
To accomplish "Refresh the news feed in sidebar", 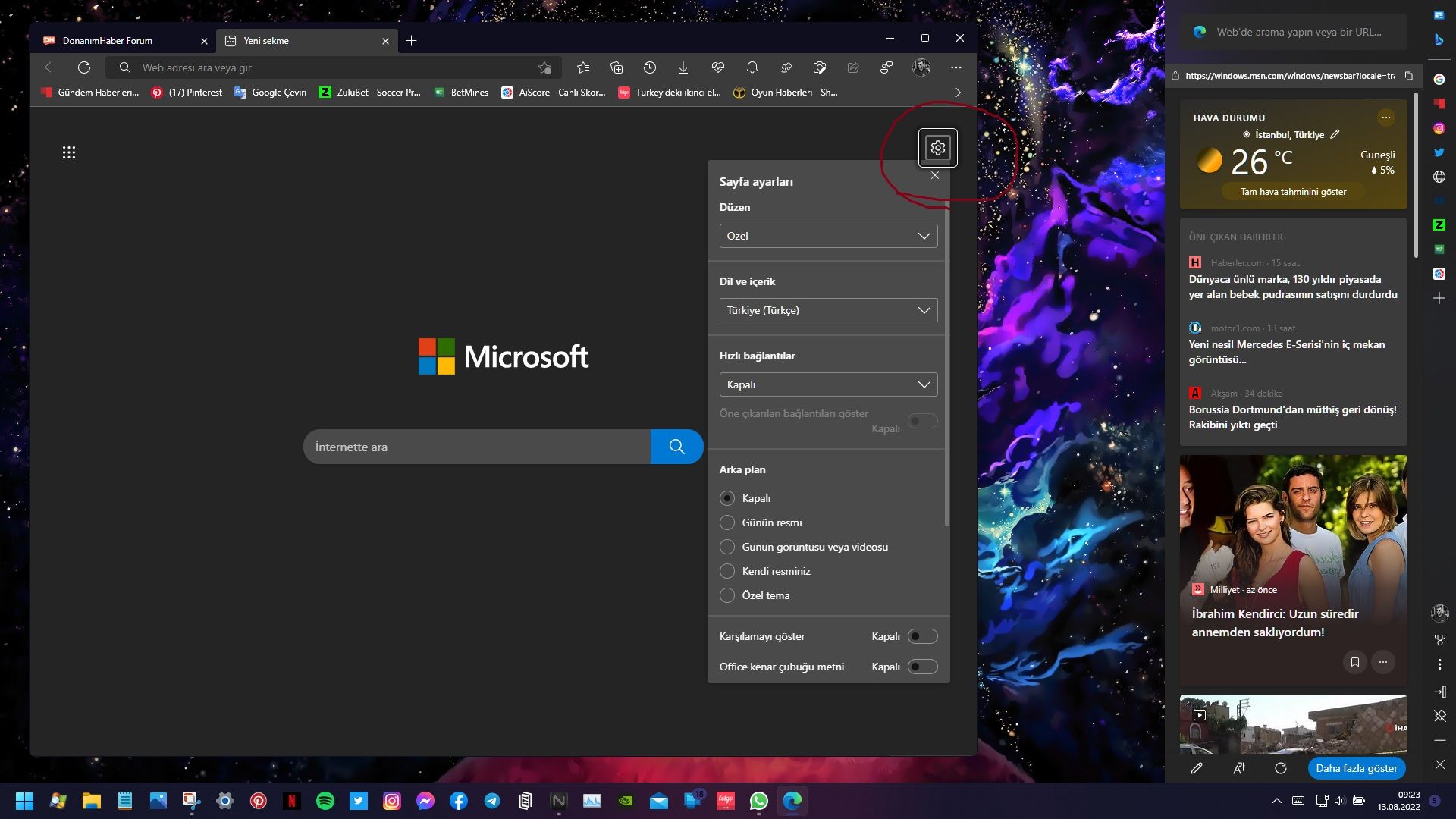I will [1280, 768].
